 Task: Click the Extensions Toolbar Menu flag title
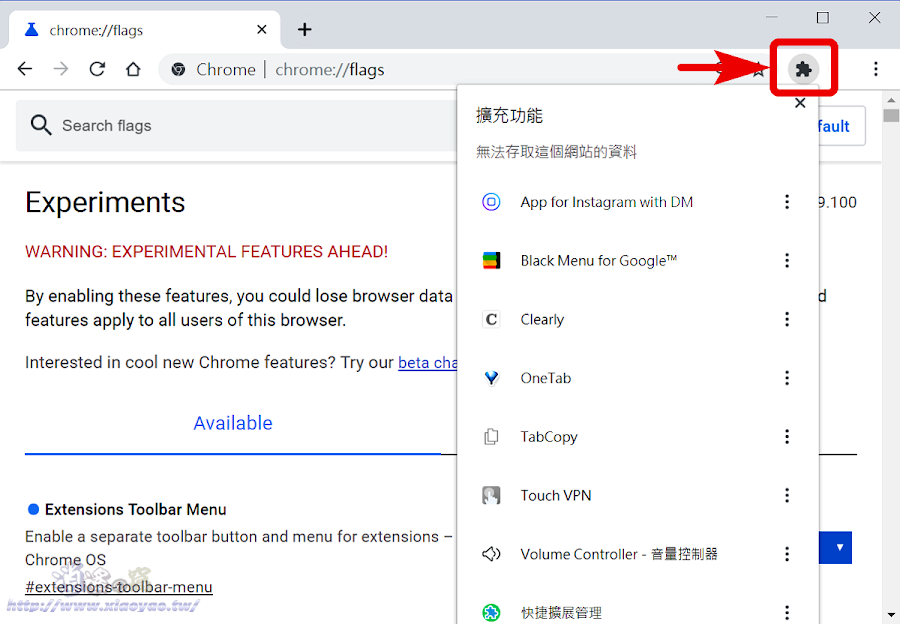135,509
